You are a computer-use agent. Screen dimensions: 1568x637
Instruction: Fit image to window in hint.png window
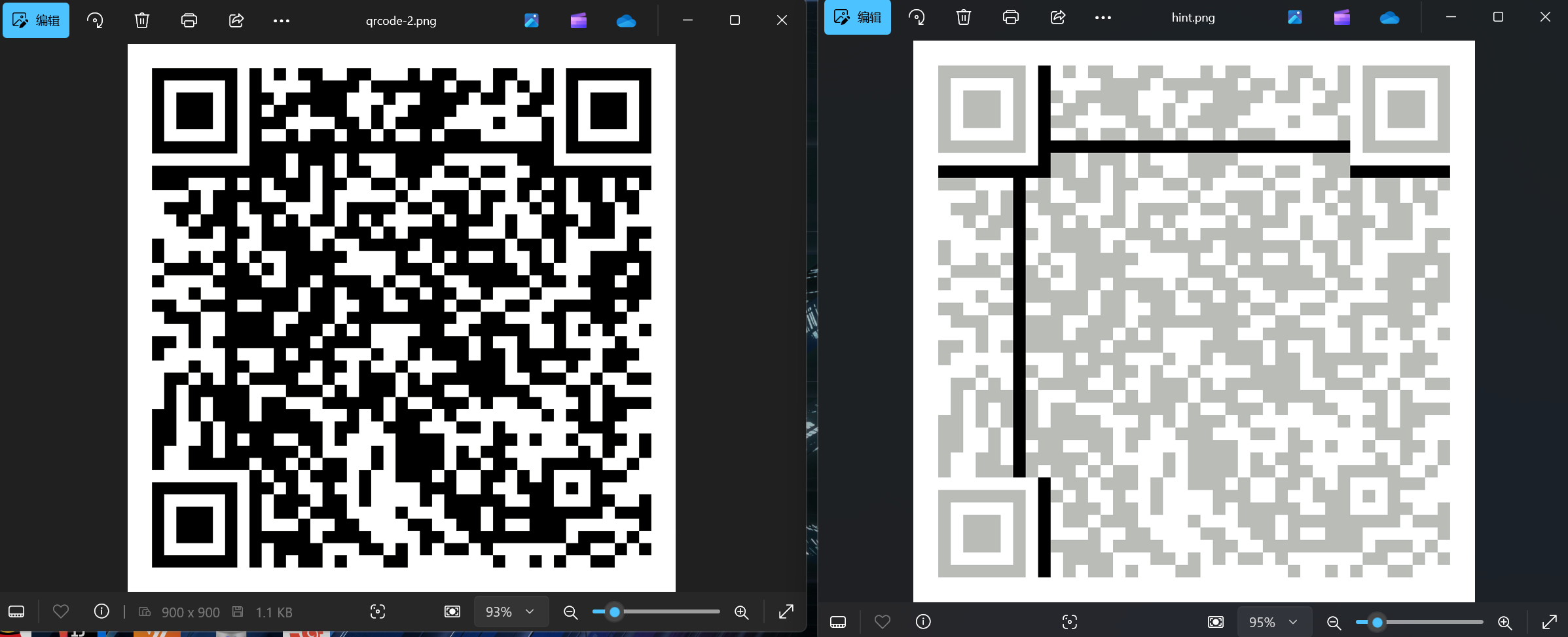[1216, 622]
